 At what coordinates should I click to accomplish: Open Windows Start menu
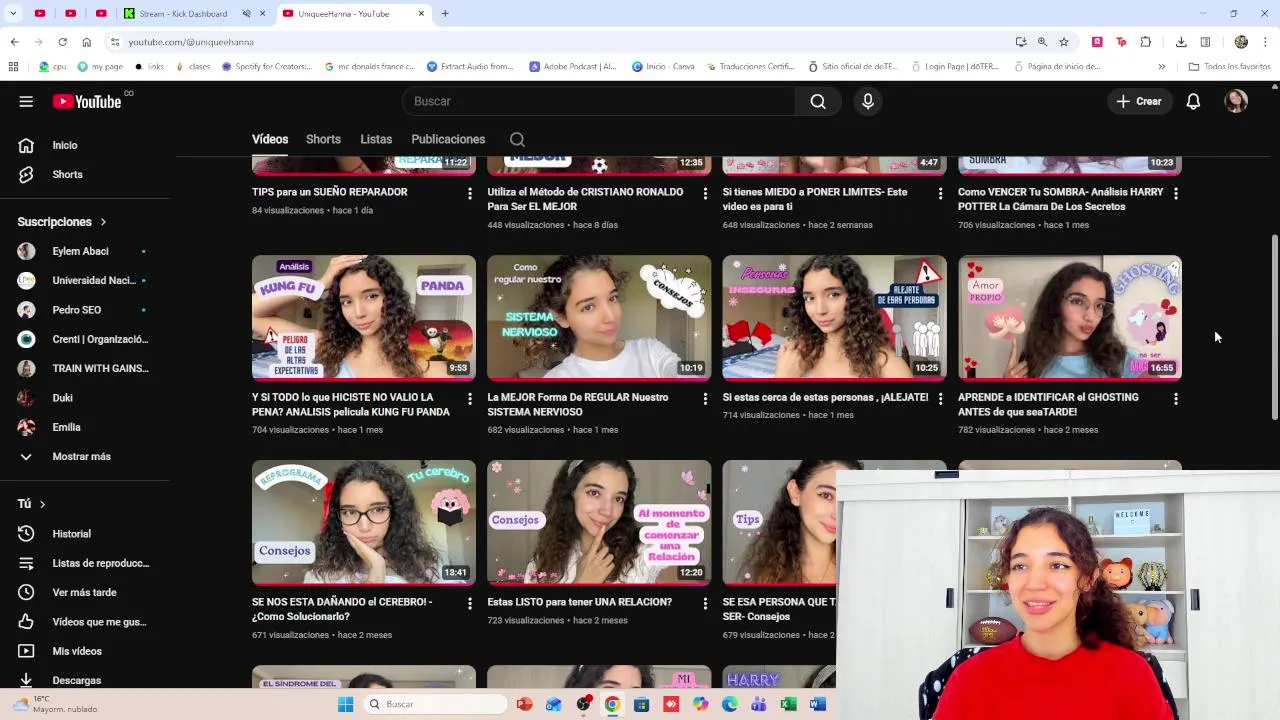coord(346,704)
